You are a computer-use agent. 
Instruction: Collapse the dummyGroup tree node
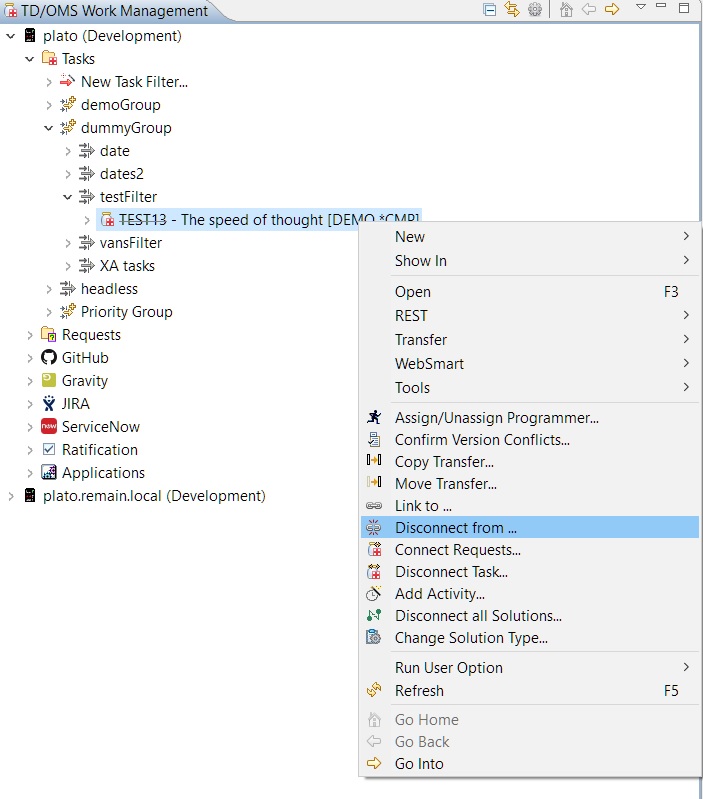48,128
